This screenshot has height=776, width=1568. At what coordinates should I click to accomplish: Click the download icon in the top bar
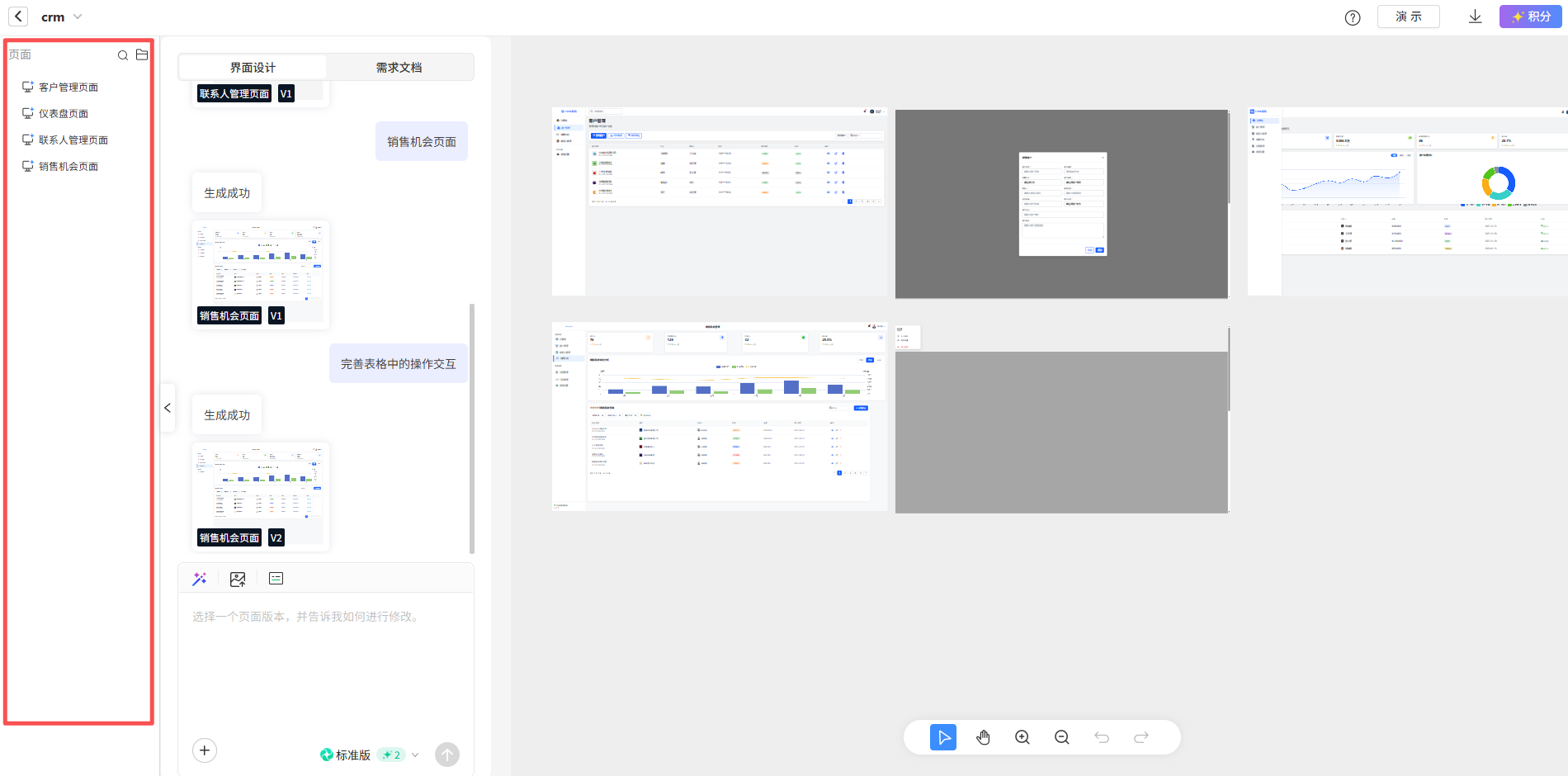(1475, 17)
